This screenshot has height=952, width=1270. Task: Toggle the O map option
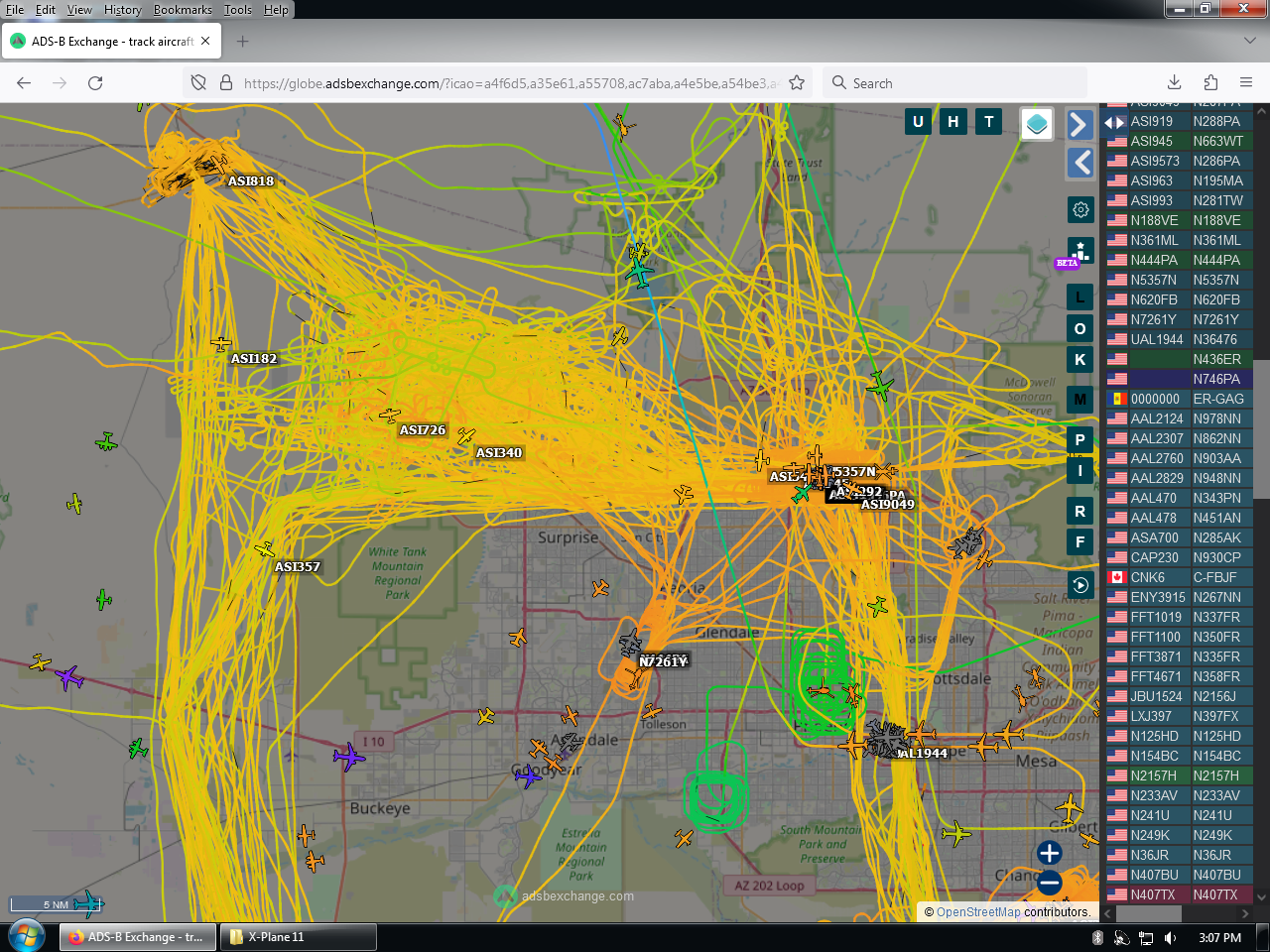1080,328
